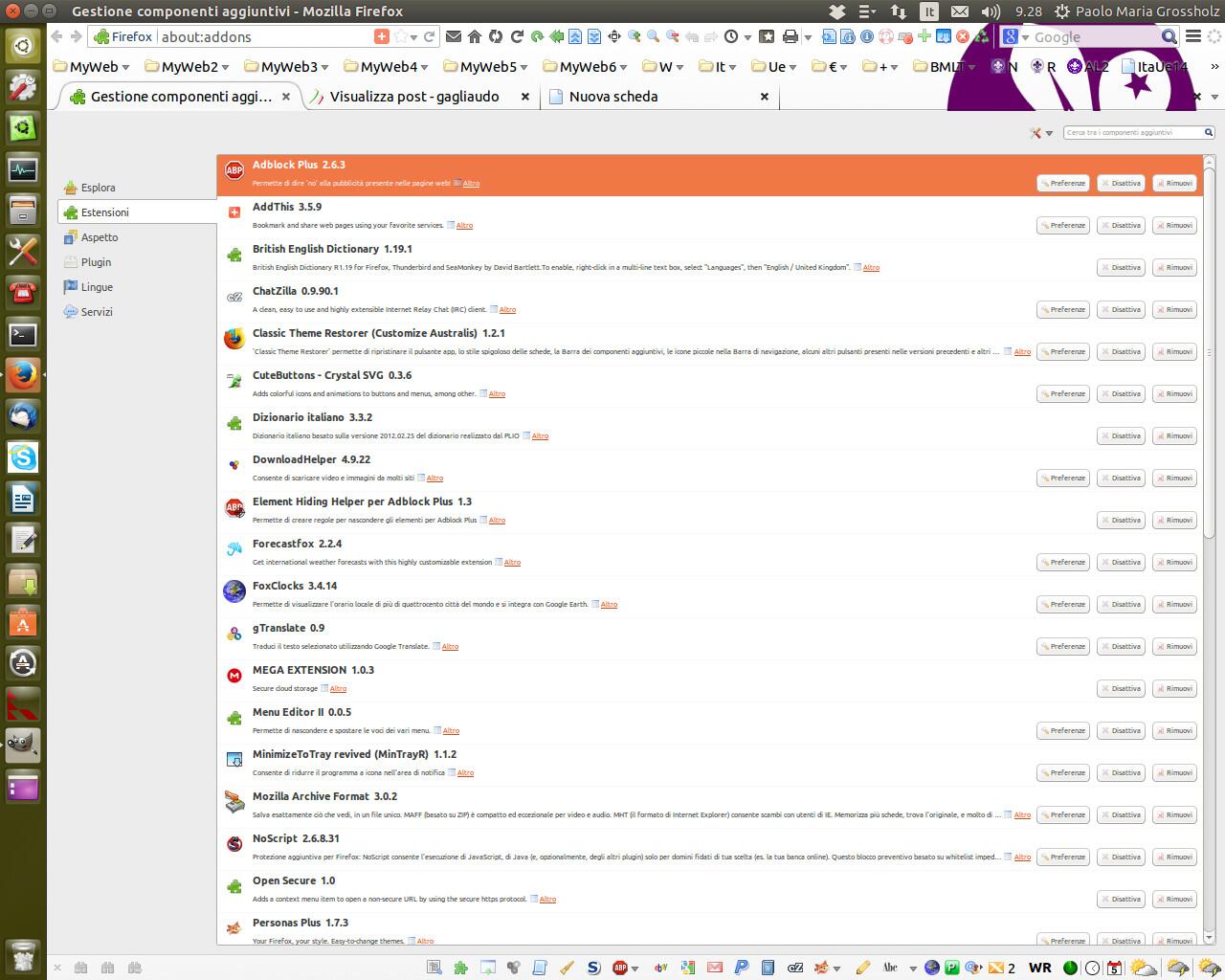The width and height of the screenshot is (1225, 980).
Task: Open Preferenze for Adblock Plus
Action: pos(1063,183)
